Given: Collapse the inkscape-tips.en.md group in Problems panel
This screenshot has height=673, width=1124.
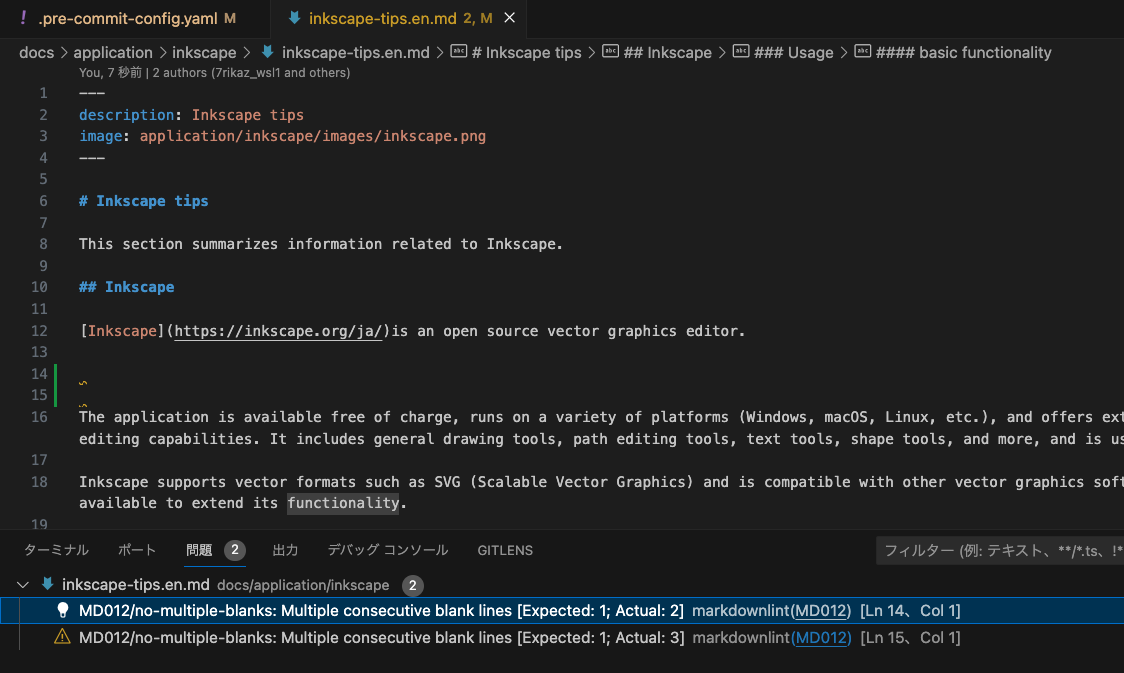Looking at the screenshot, I should (x=22, y=585).
